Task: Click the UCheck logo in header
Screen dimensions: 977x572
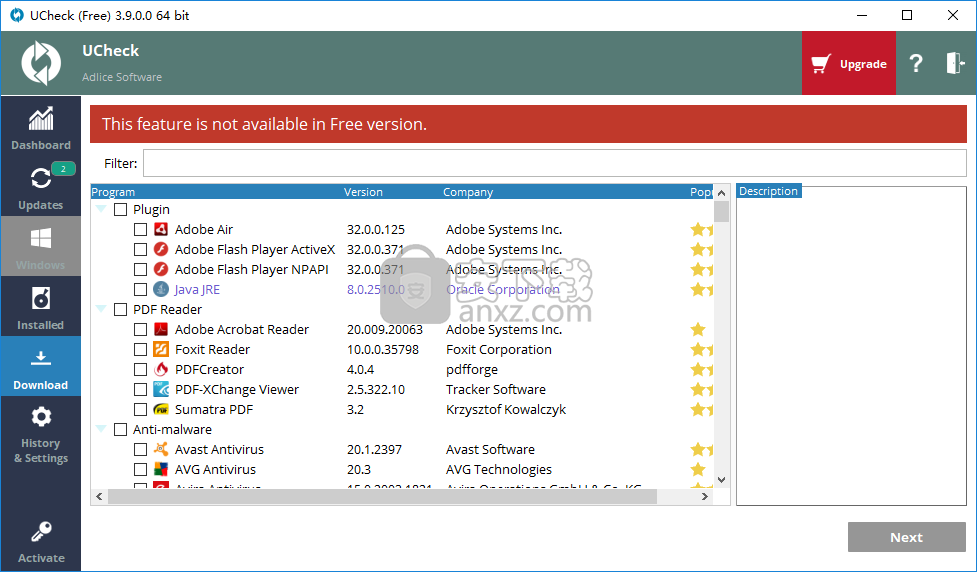Action: pyautogui.click(x=41, y=63)
